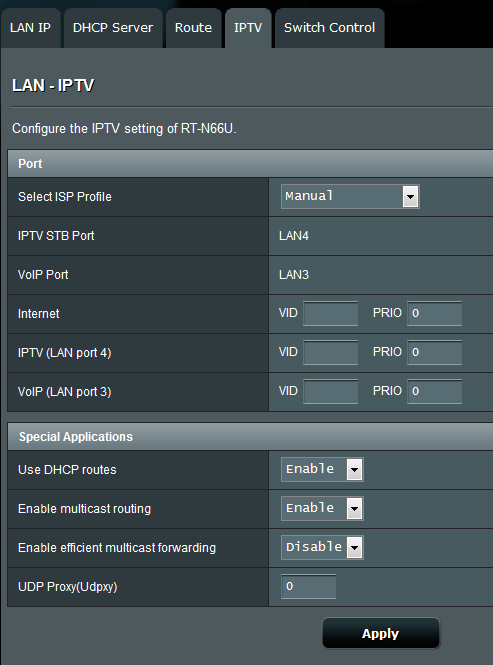Expand the efficient multicast forwarding dropdown
The width and height of the screenshot is (493, 665).
click(322, 548)
